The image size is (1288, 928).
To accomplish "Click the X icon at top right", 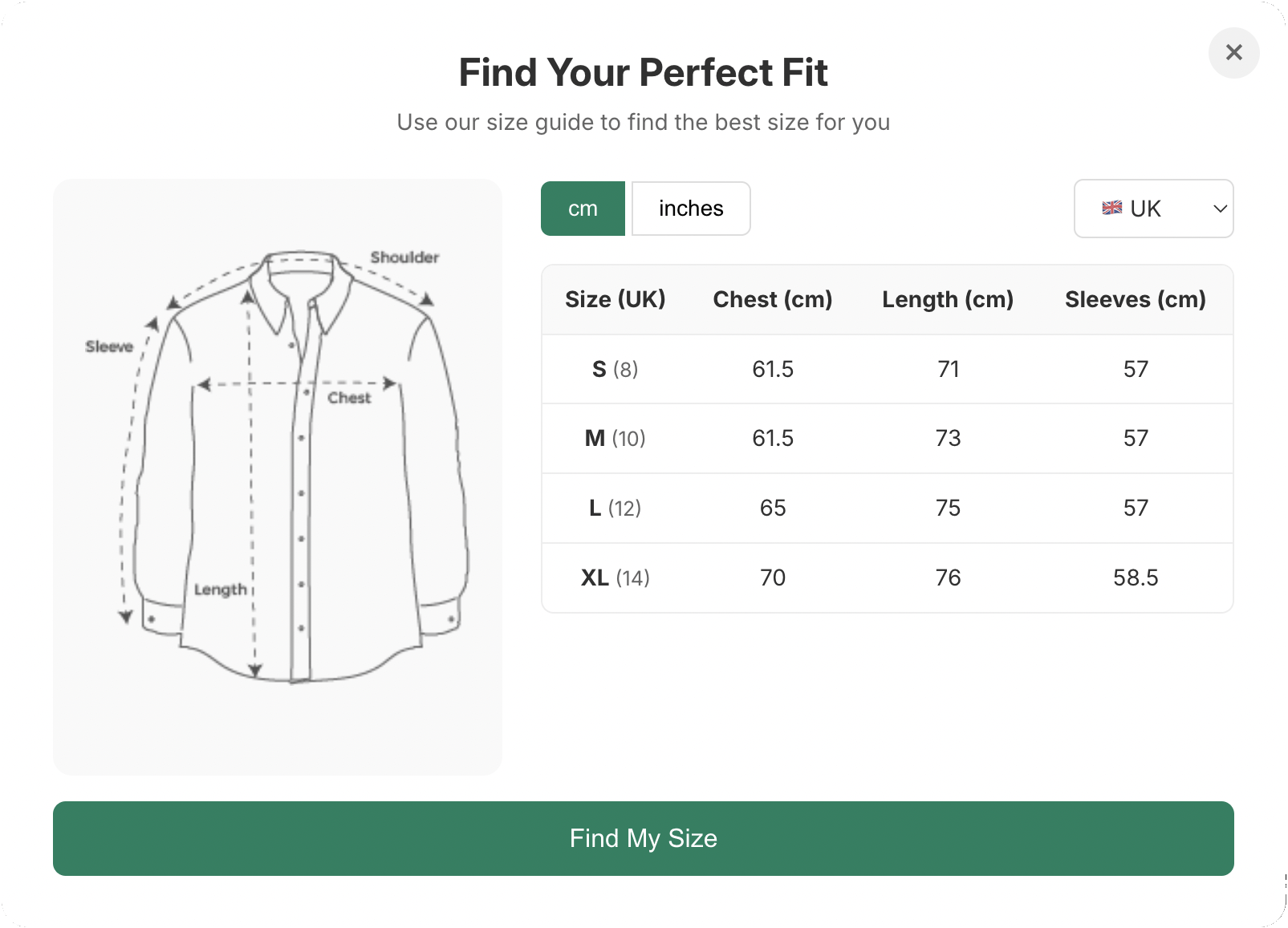I will [x=1233, y=53].
